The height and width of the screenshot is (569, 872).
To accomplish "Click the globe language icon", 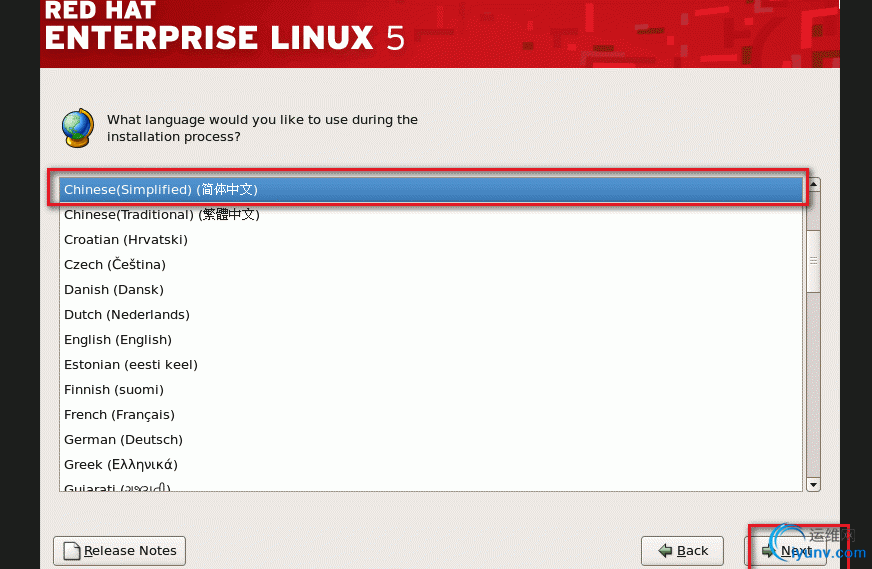I will point(78,128).
